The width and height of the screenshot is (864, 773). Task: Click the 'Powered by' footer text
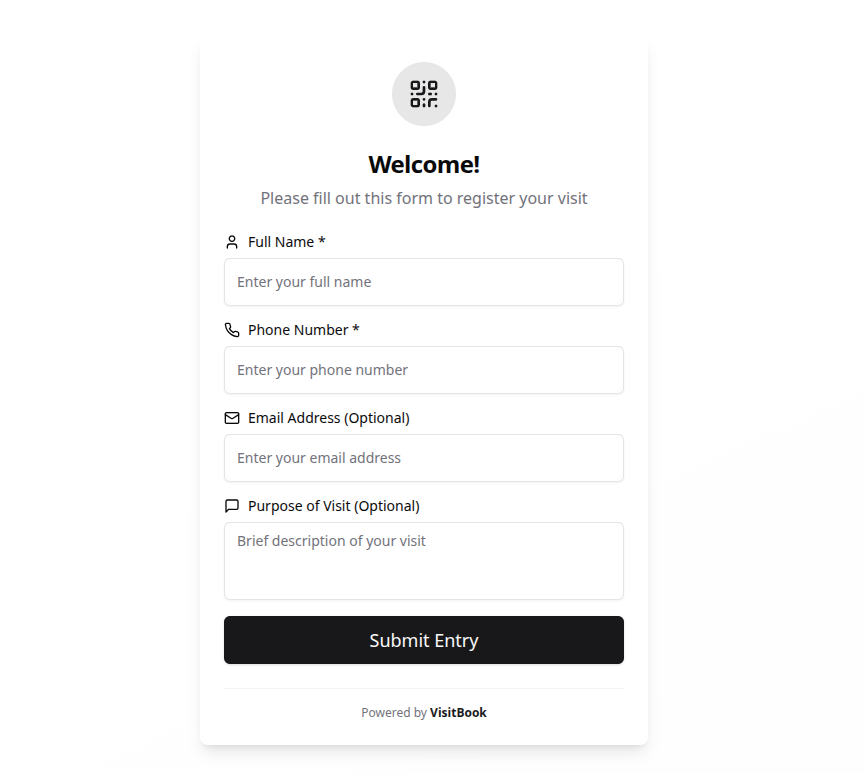click(394, 713)
